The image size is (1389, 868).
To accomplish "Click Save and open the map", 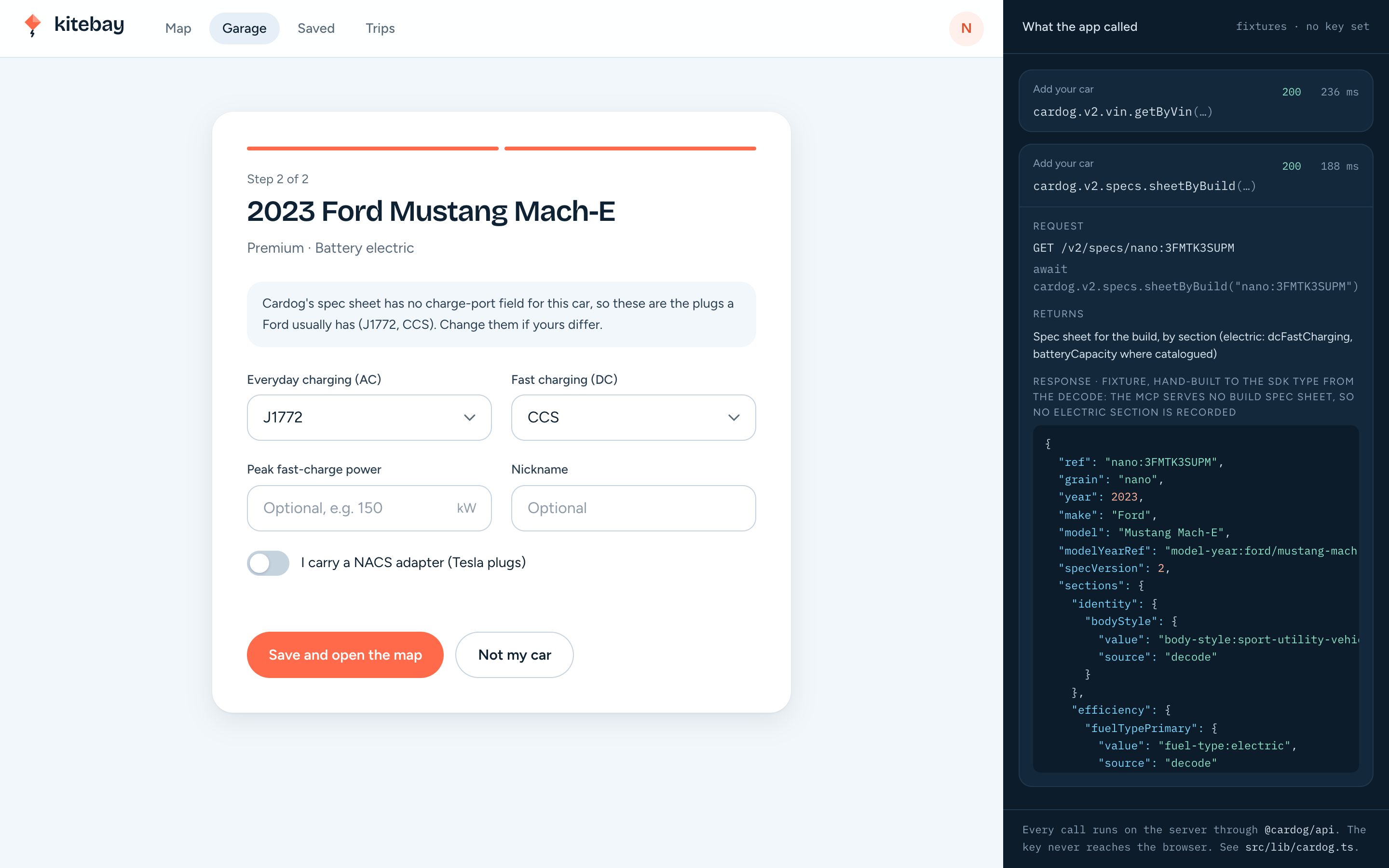I will [x=345, y=654].
